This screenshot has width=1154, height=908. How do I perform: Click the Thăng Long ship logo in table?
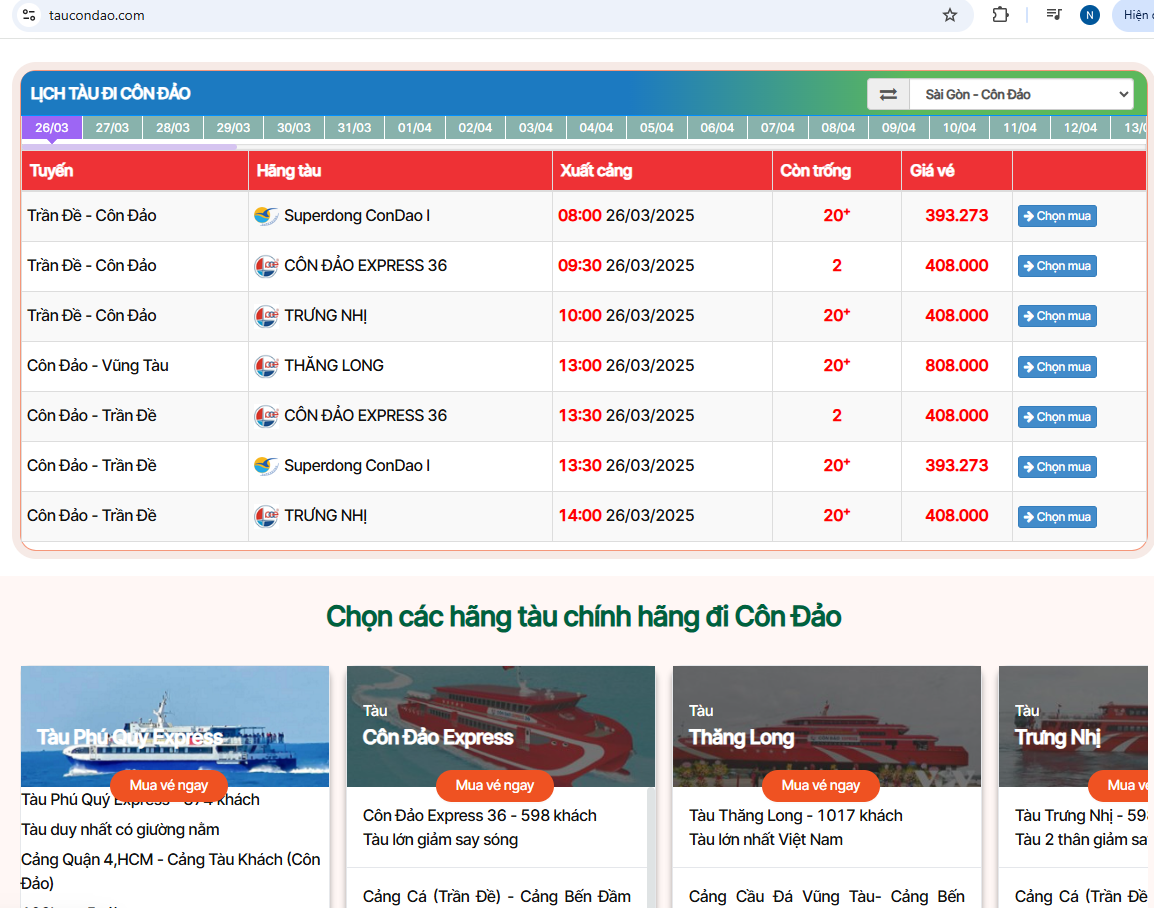click(x=266, y=366)
